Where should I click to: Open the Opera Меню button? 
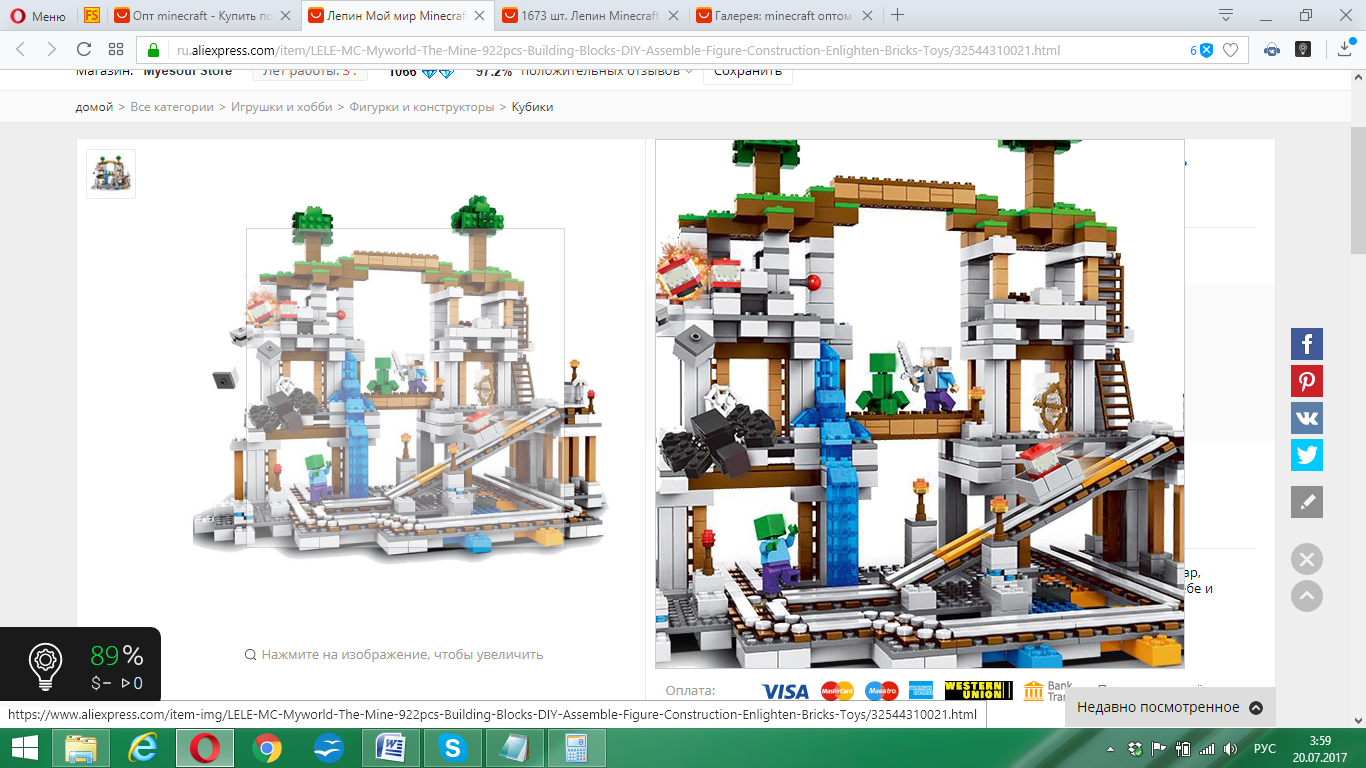38,15
